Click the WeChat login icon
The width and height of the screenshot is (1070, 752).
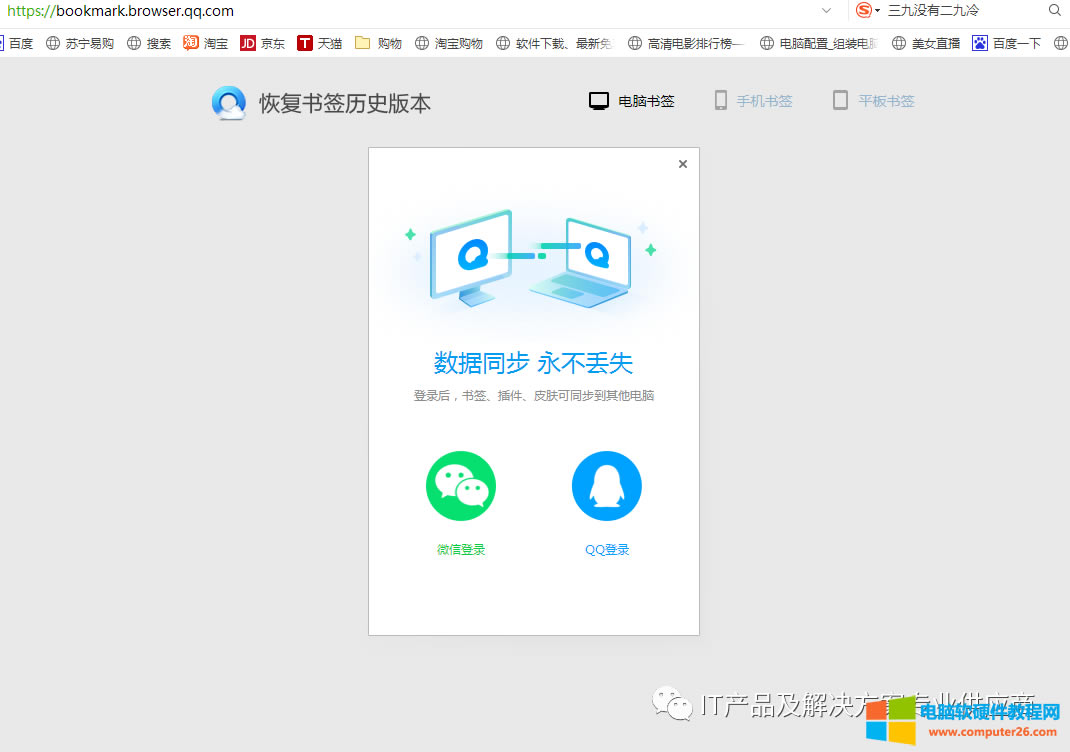(x=461, y=486)
